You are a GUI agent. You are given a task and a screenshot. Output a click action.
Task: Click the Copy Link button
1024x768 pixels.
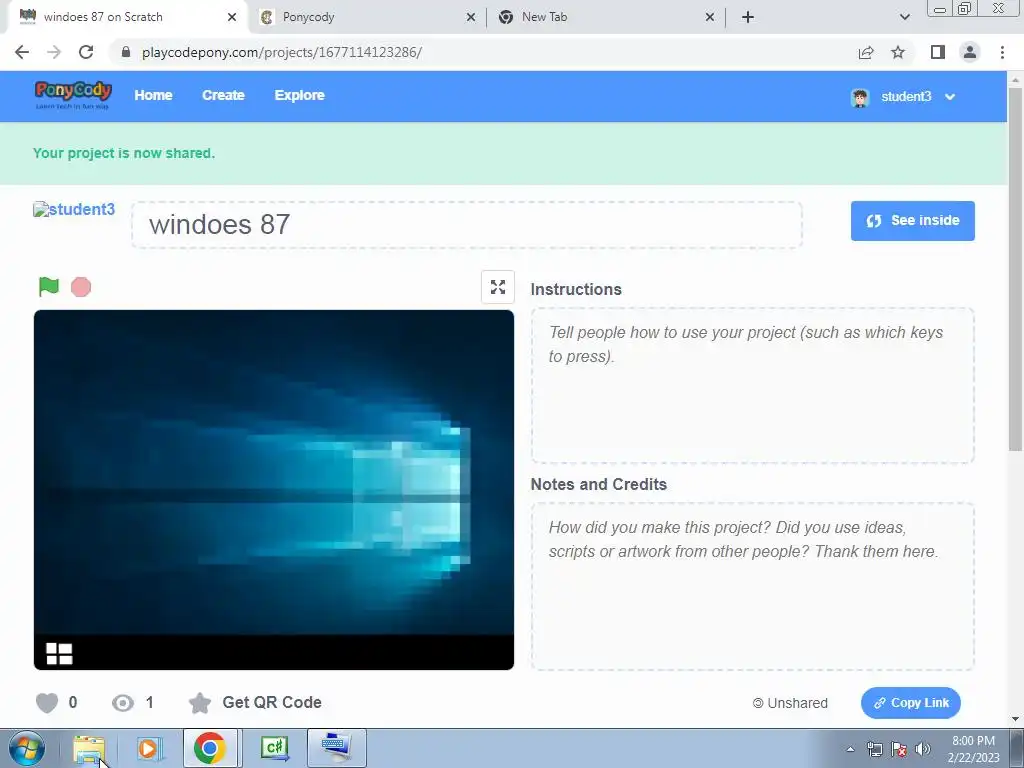pos(910,703)
